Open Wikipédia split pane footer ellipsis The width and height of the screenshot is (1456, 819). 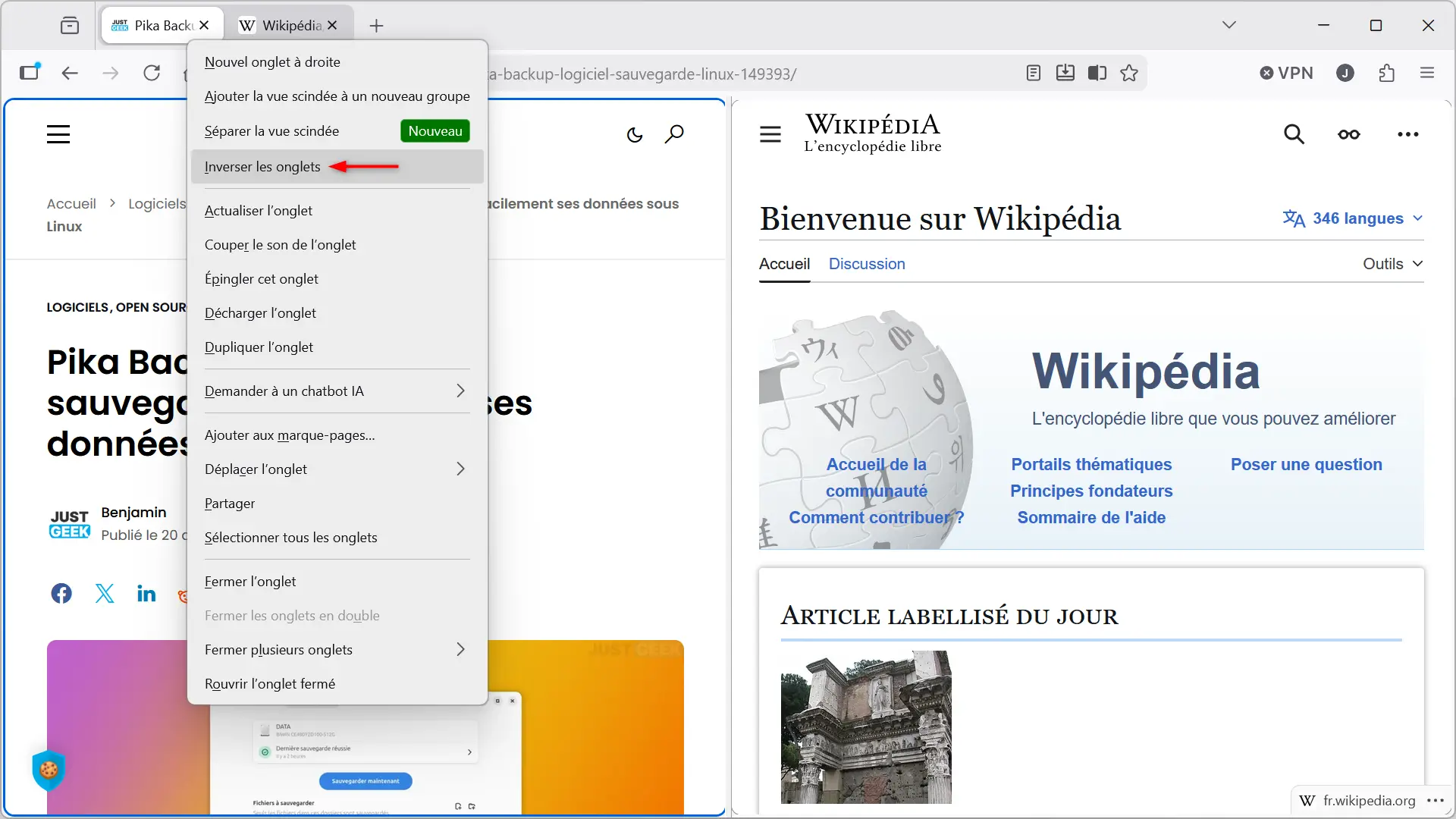[x=1435, y=801]
